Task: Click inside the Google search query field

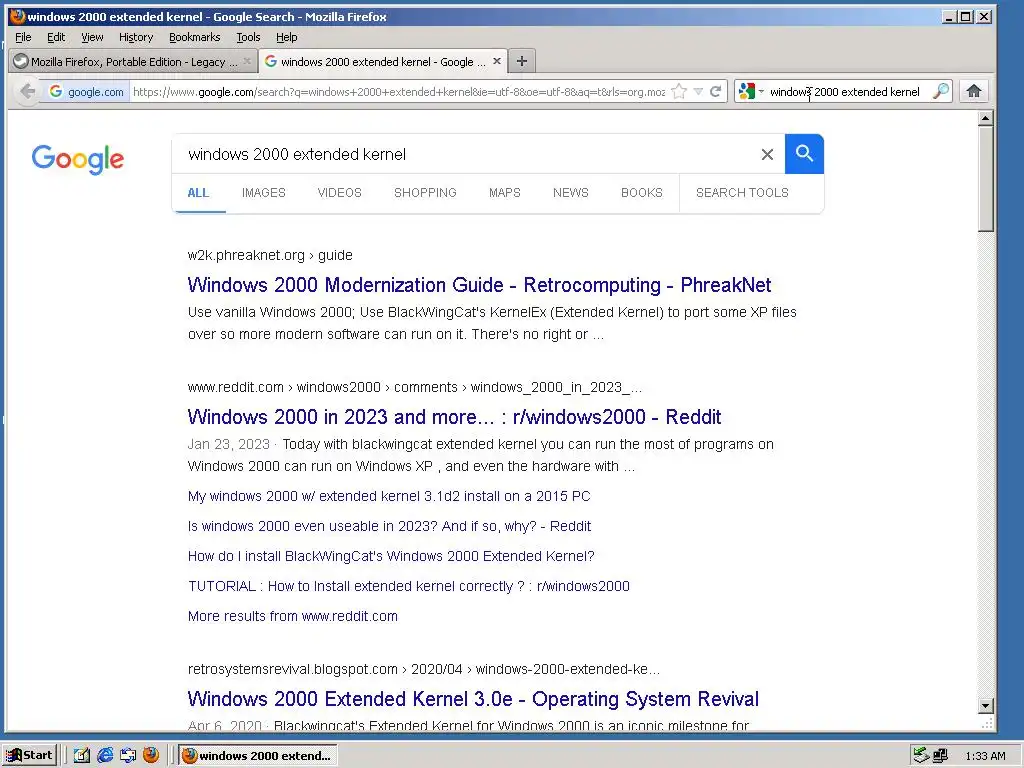Action: click(464, 154)
